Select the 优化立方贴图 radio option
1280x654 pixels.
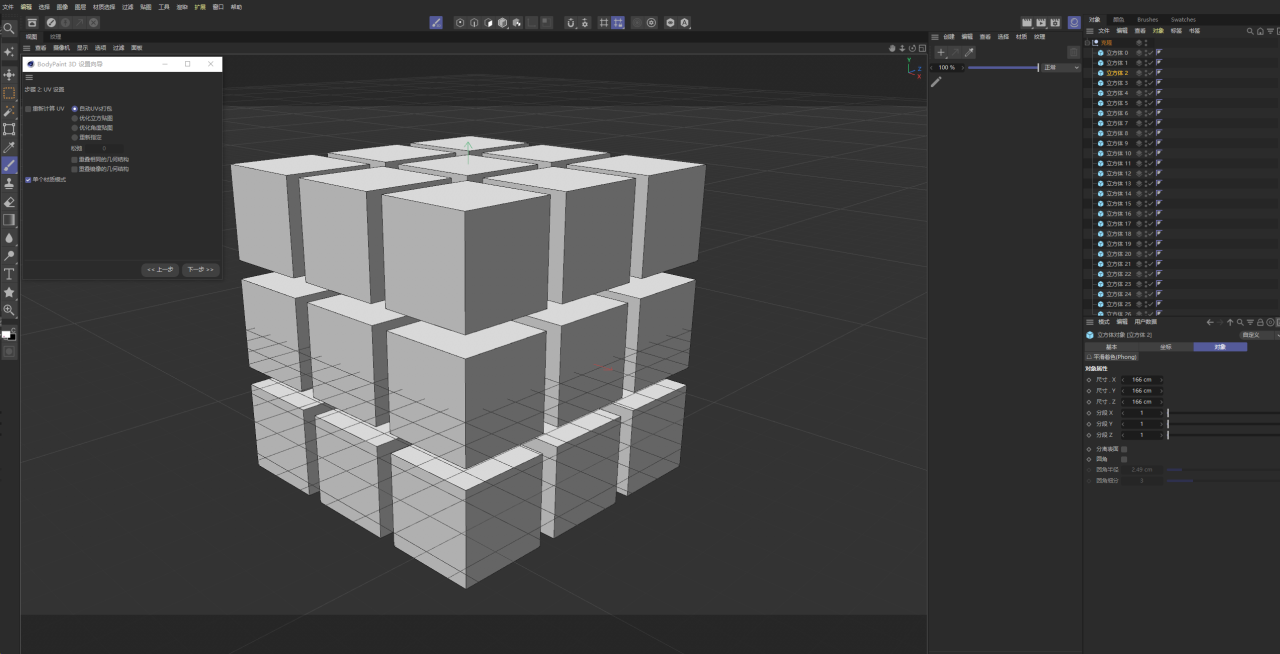74,118
